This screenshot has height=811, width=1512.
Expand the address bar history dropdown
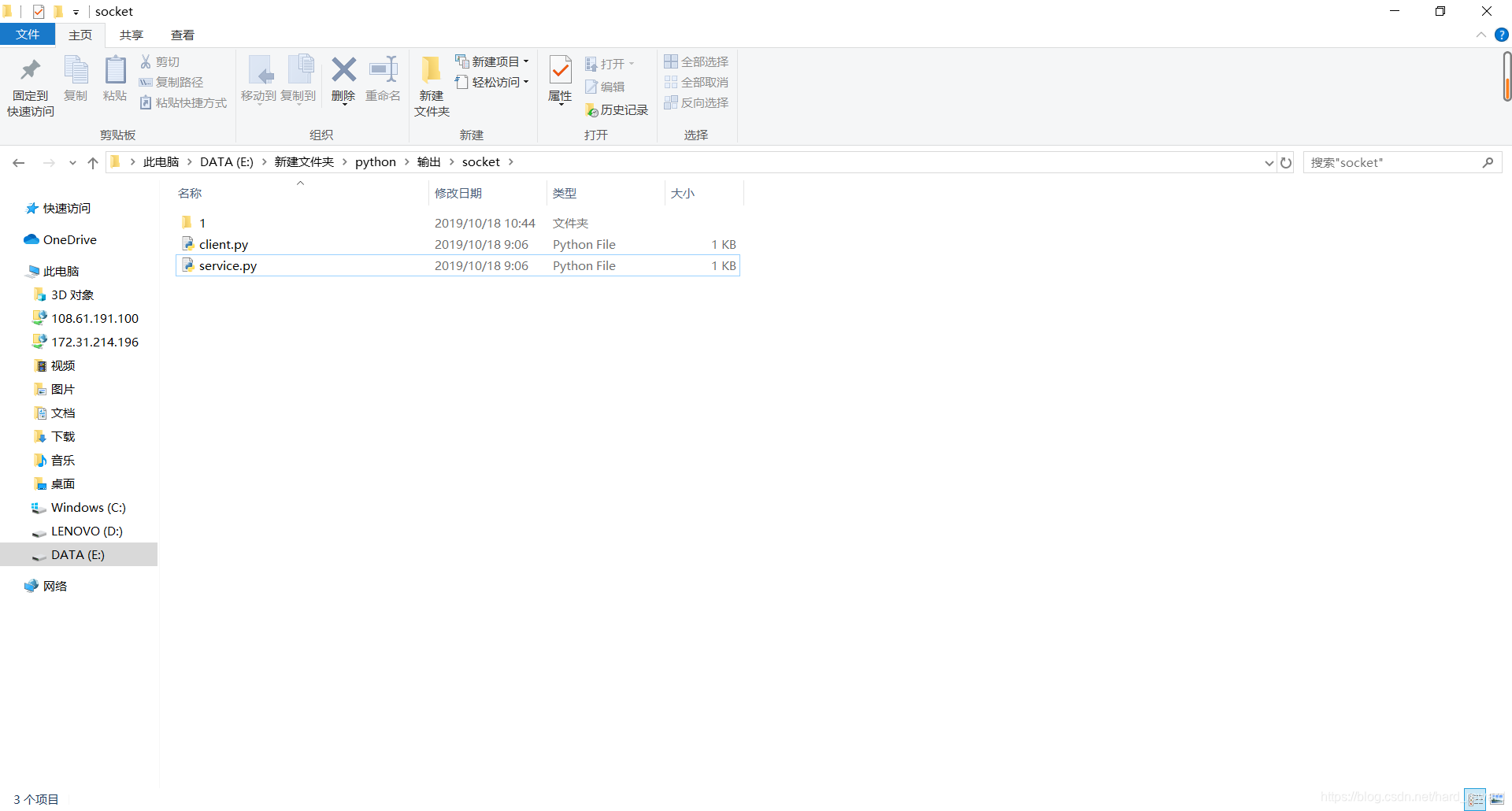click(x=1269, y=162)
